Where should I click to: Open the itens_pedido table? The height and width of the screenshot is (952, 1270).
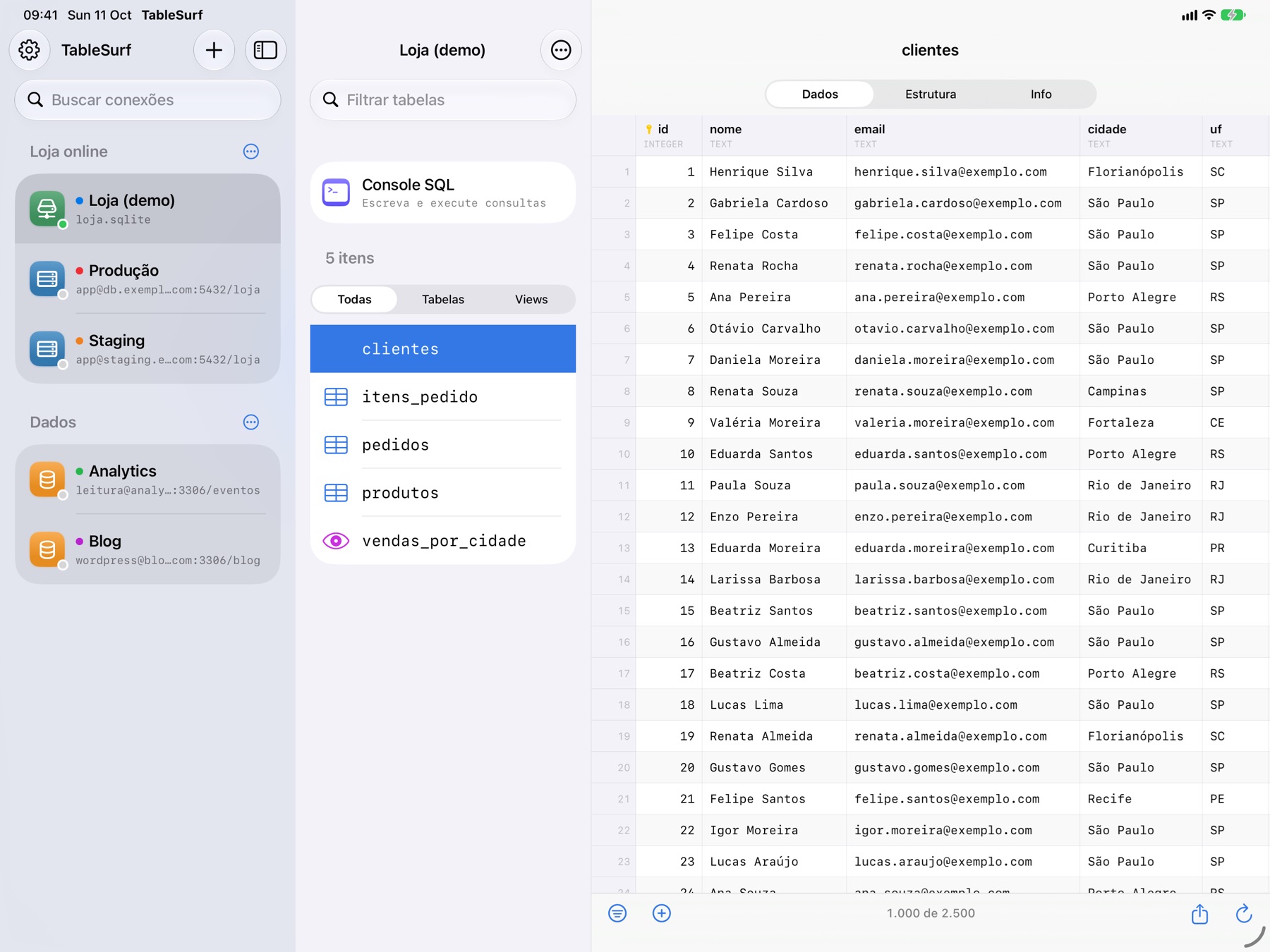(x=443, y=397)
